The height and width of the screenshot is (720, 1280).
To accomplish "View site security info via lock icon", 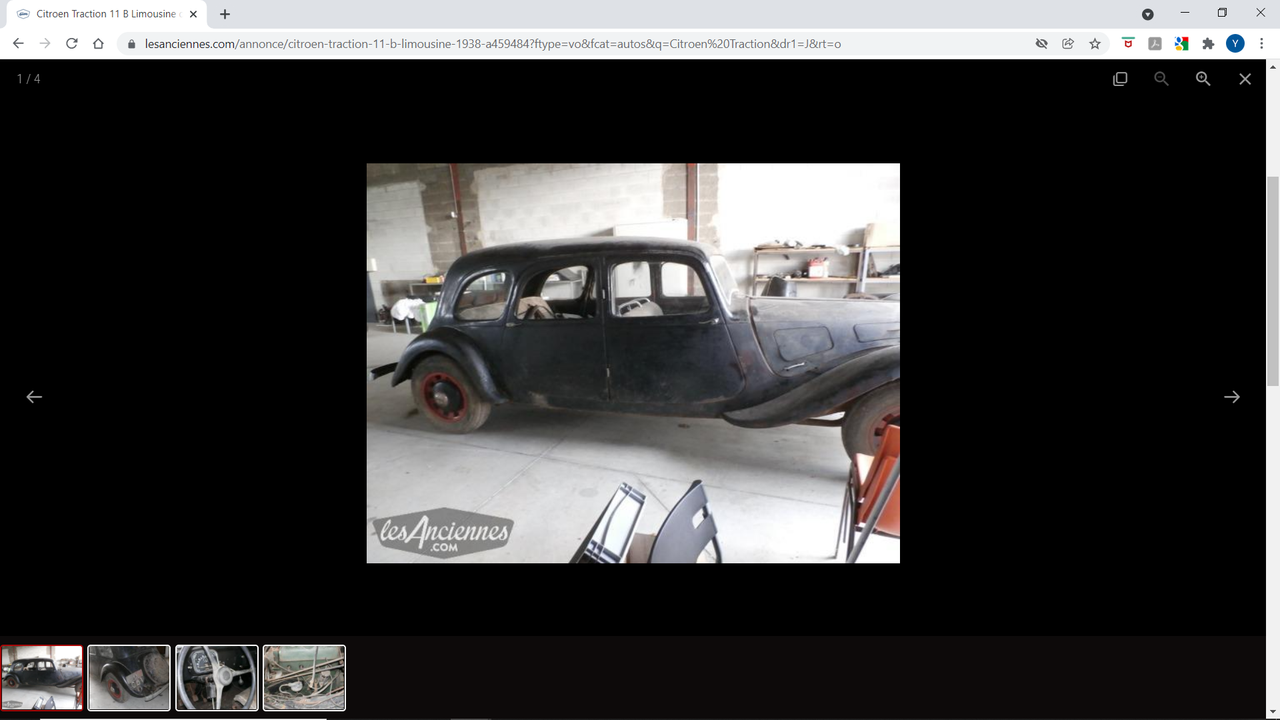I will pyautogui.click(x=131, y=44).
